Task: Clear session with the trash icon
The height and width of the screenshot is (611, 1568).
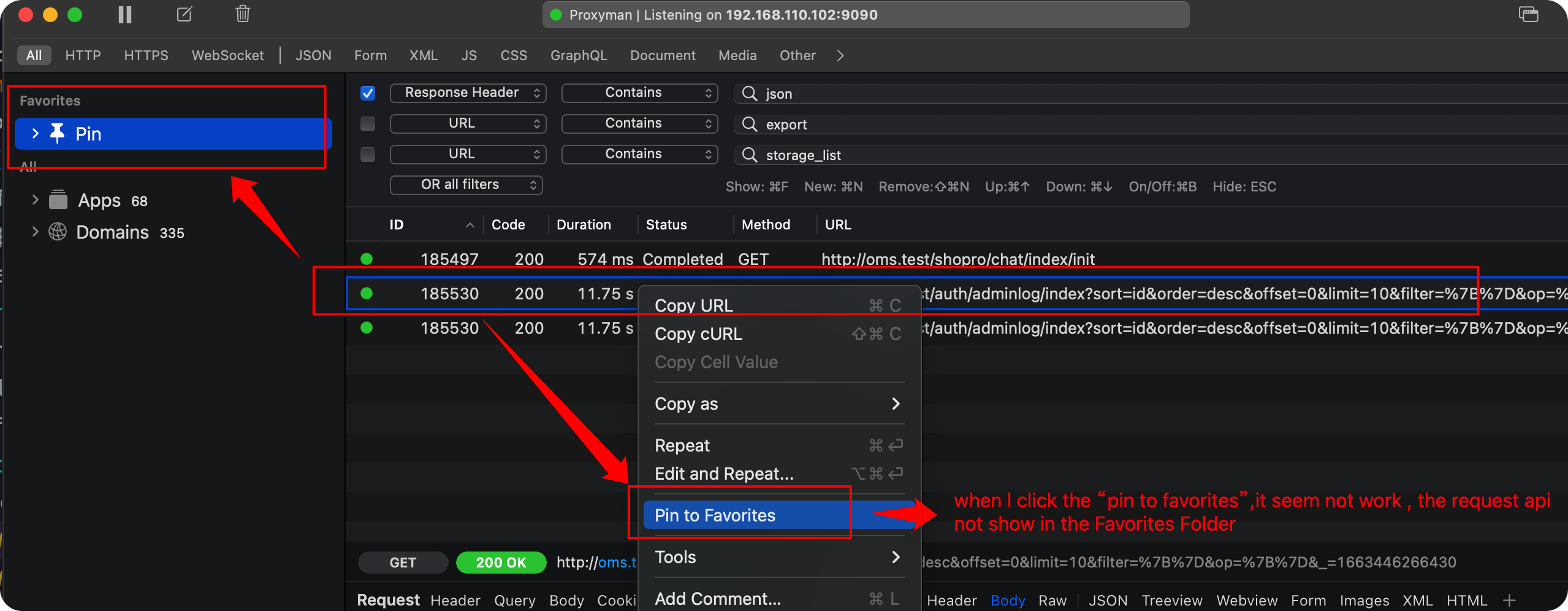Action: click(243, 14)
